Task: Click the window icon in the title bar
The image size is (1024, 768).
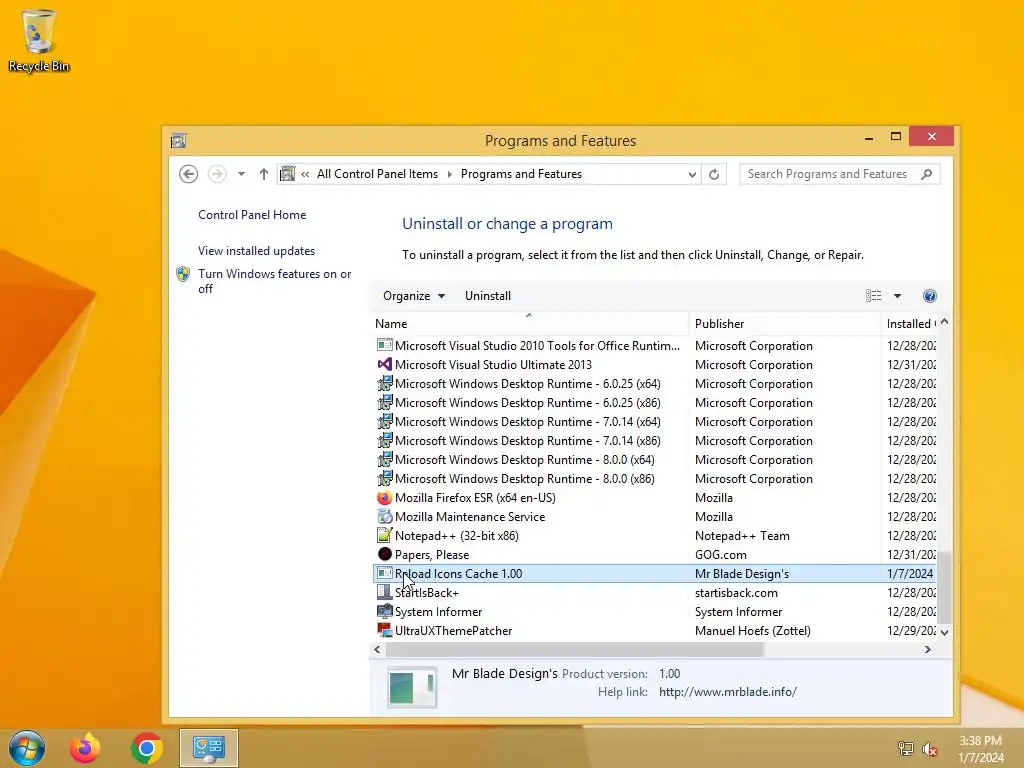Action: pos(178,140)
